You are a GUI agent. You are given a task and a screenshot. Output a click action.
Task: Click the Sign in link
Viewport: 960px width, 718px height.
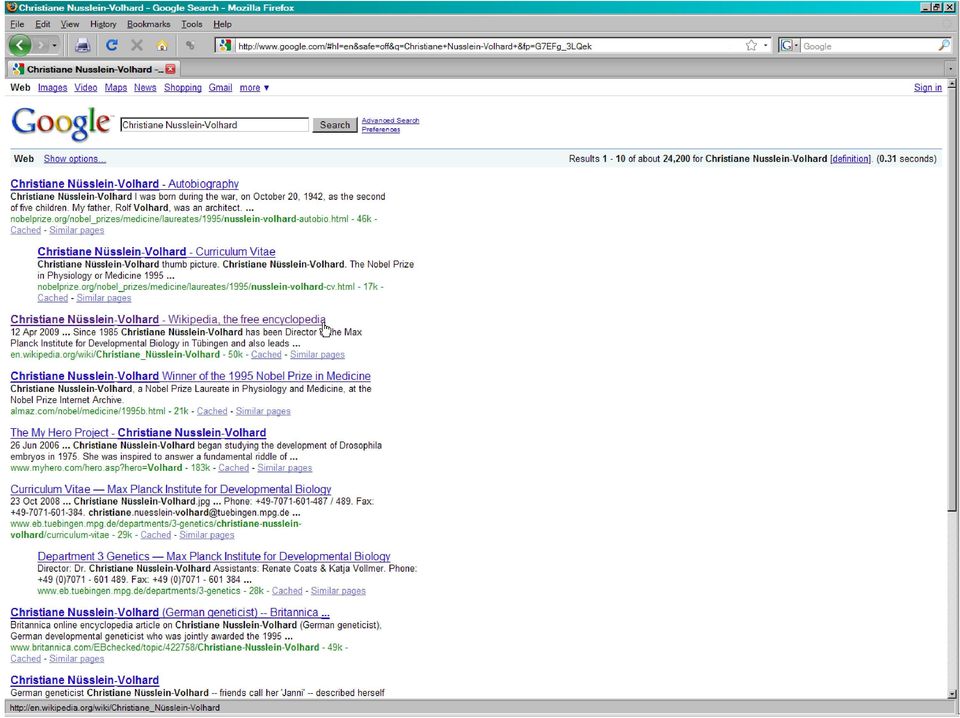928,88
